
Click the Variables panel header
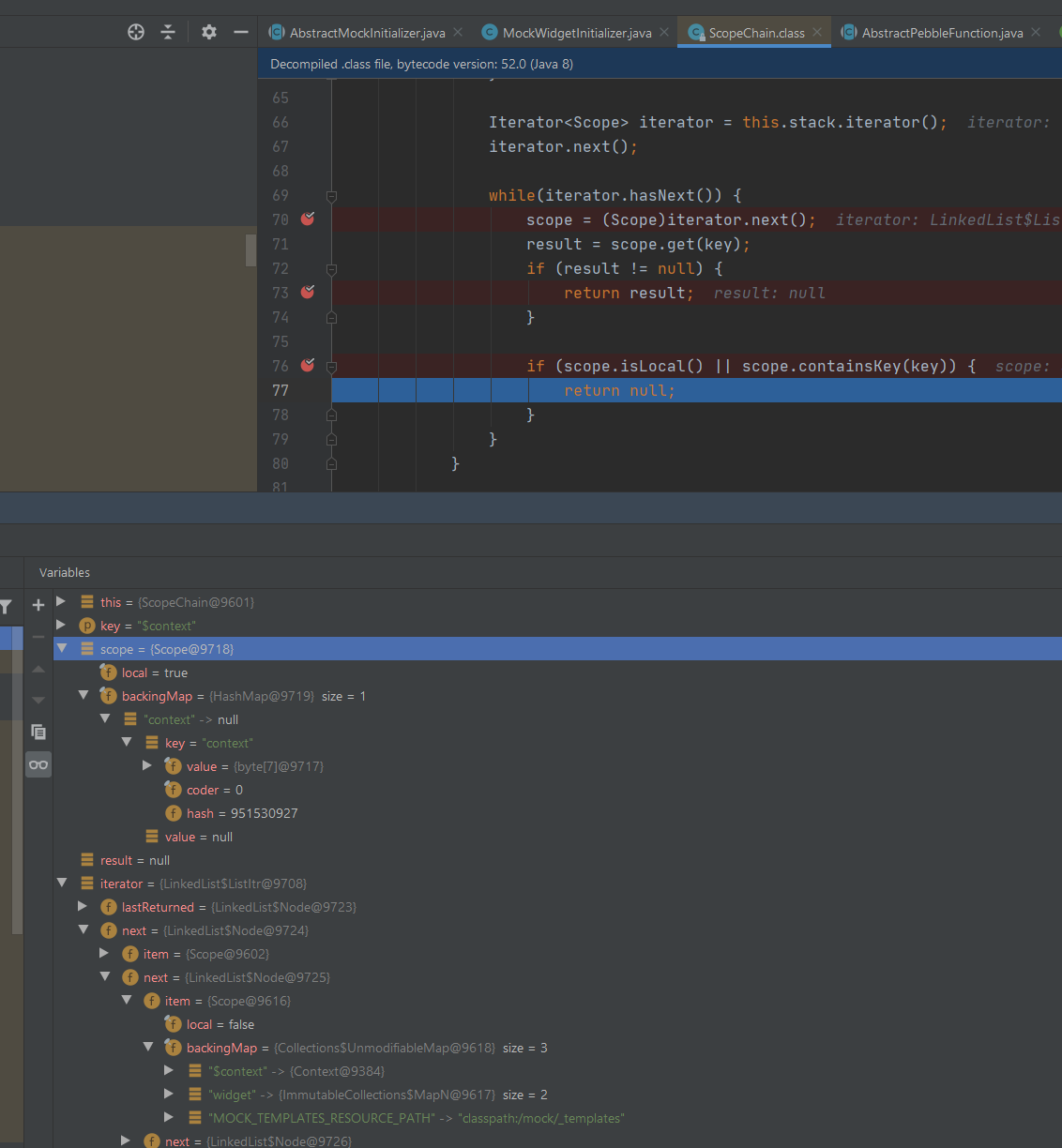[65, 572]
